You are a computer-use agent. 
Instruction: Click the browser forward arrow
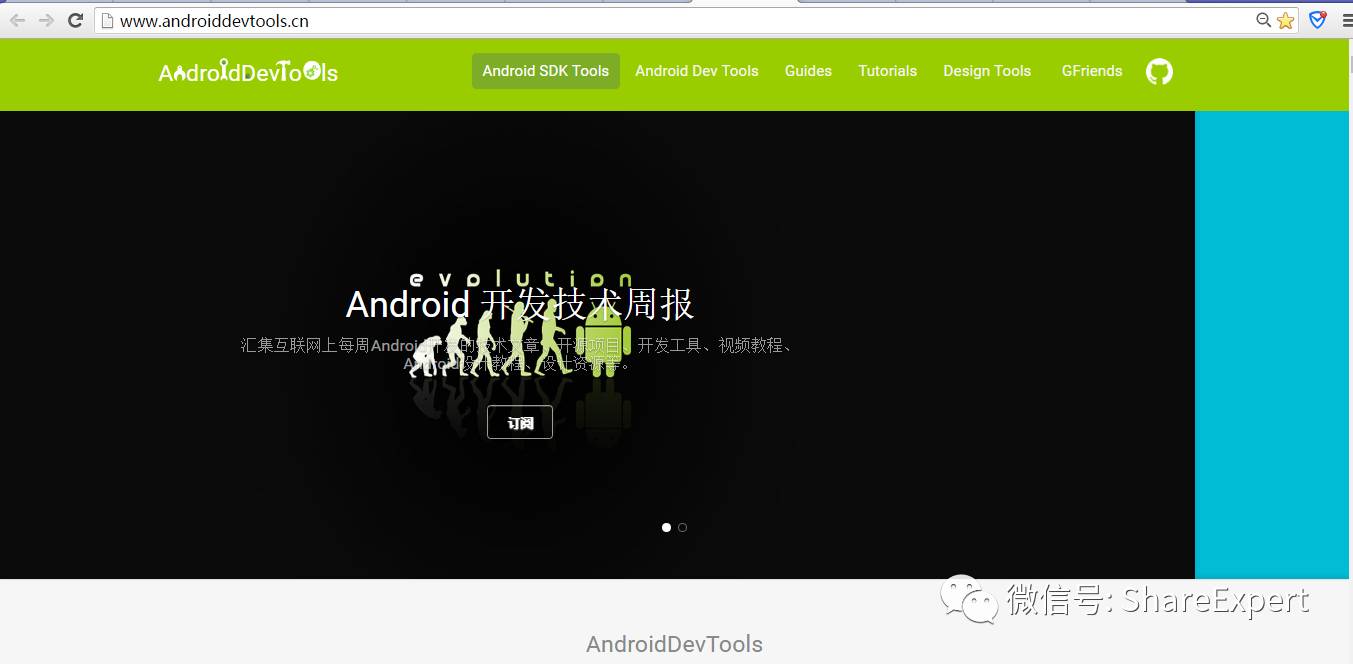coord(46,20)
